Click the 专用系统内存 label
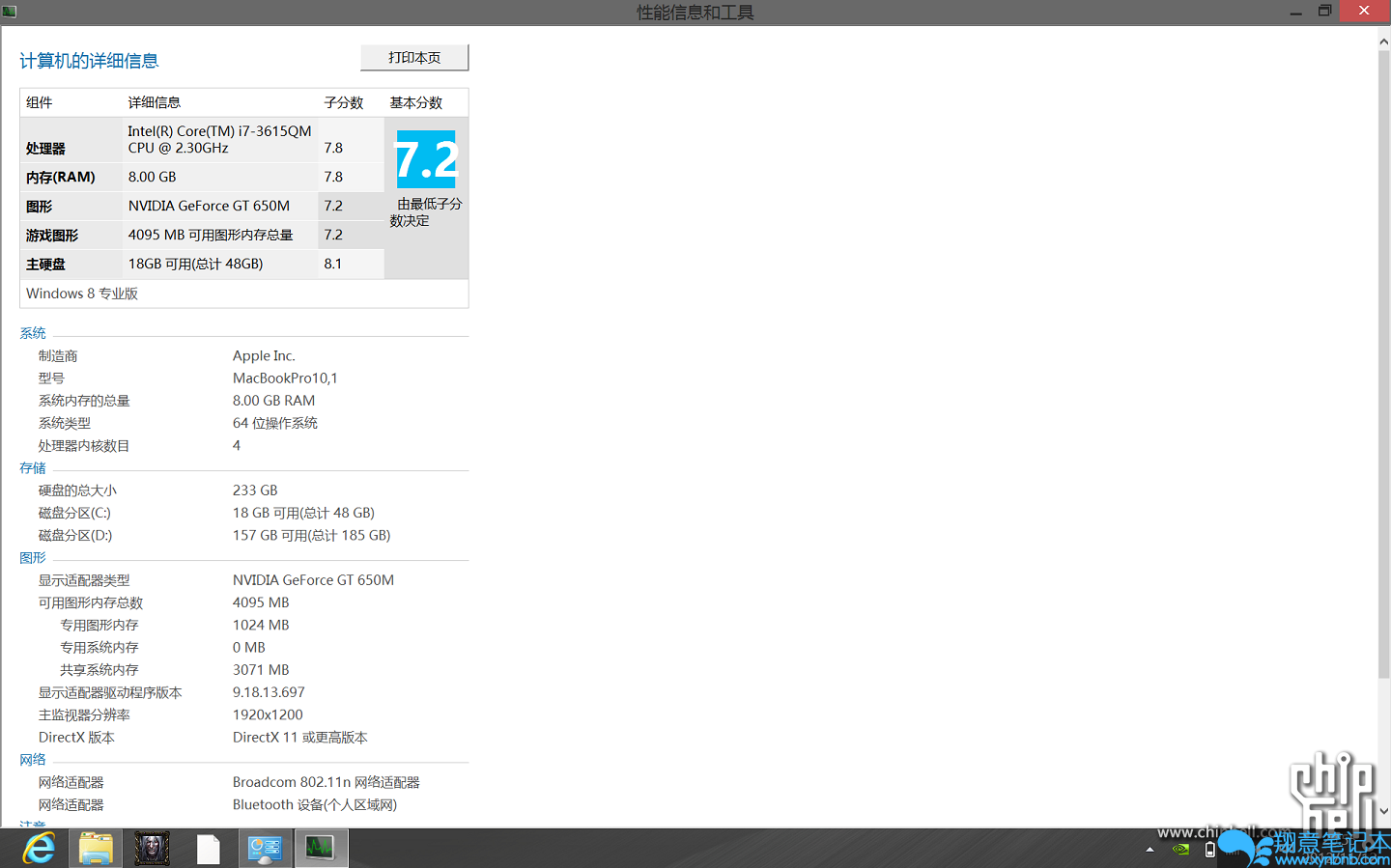1391x868 pixels. pyautogui.click(x=99, y=648)
